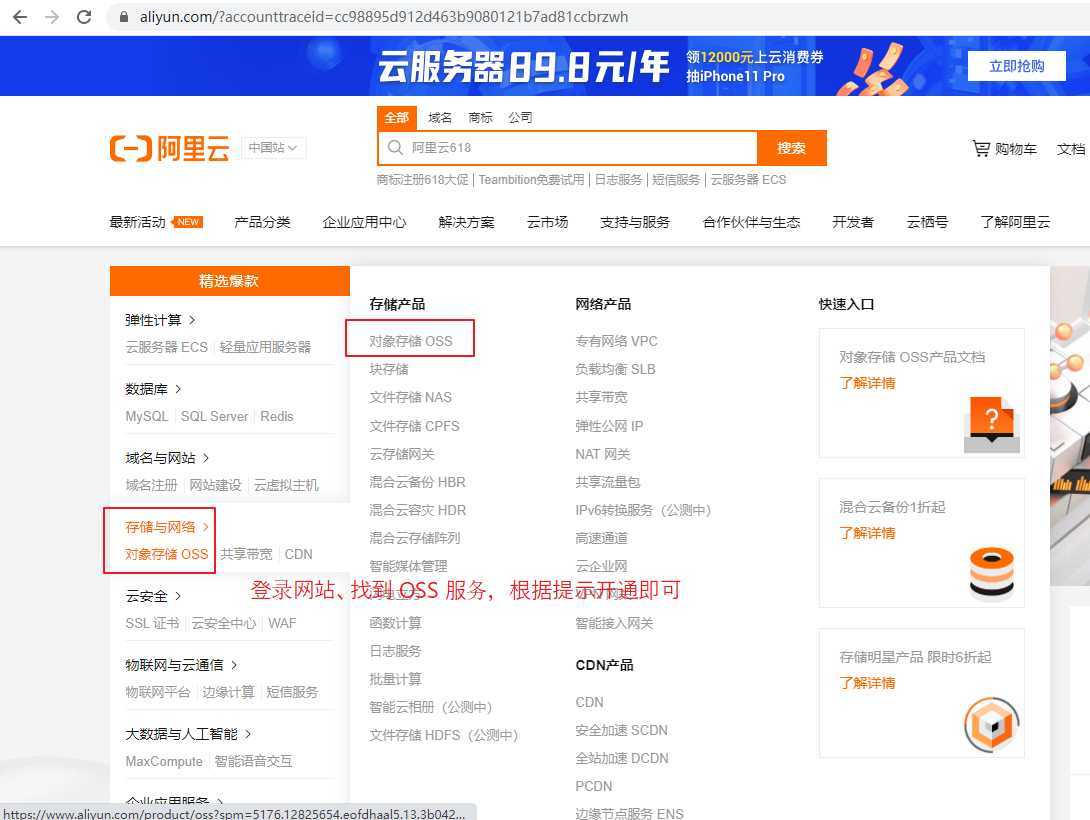The image size is (1090, 820).
Task: Reload the page with refresh icon
Action: coord(84,17)
